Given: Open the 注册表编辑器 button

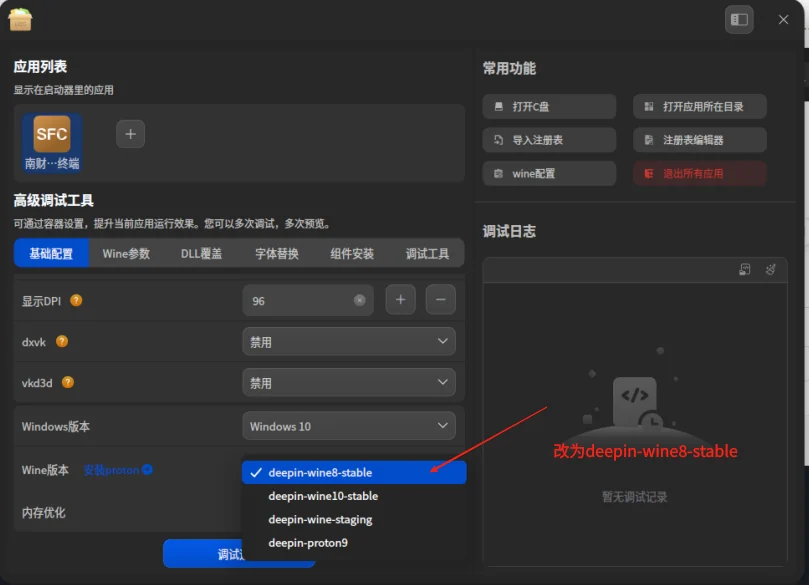Looking at the screenshot, I should coord(700,140).
